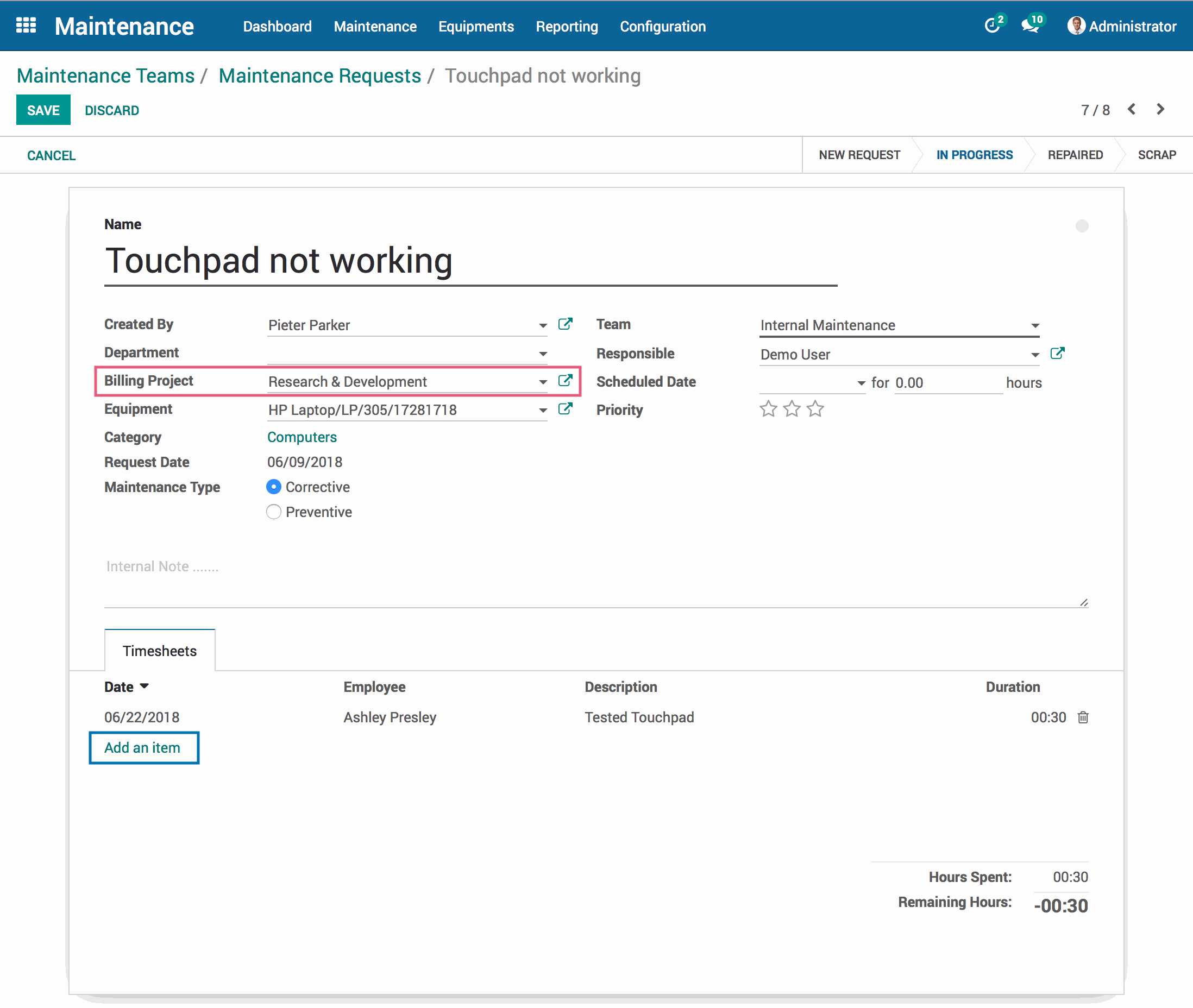Viewport: 1193px width, 1008px height.
Task: Open the Maintenance top menu item
Action: tap(375, 26)
